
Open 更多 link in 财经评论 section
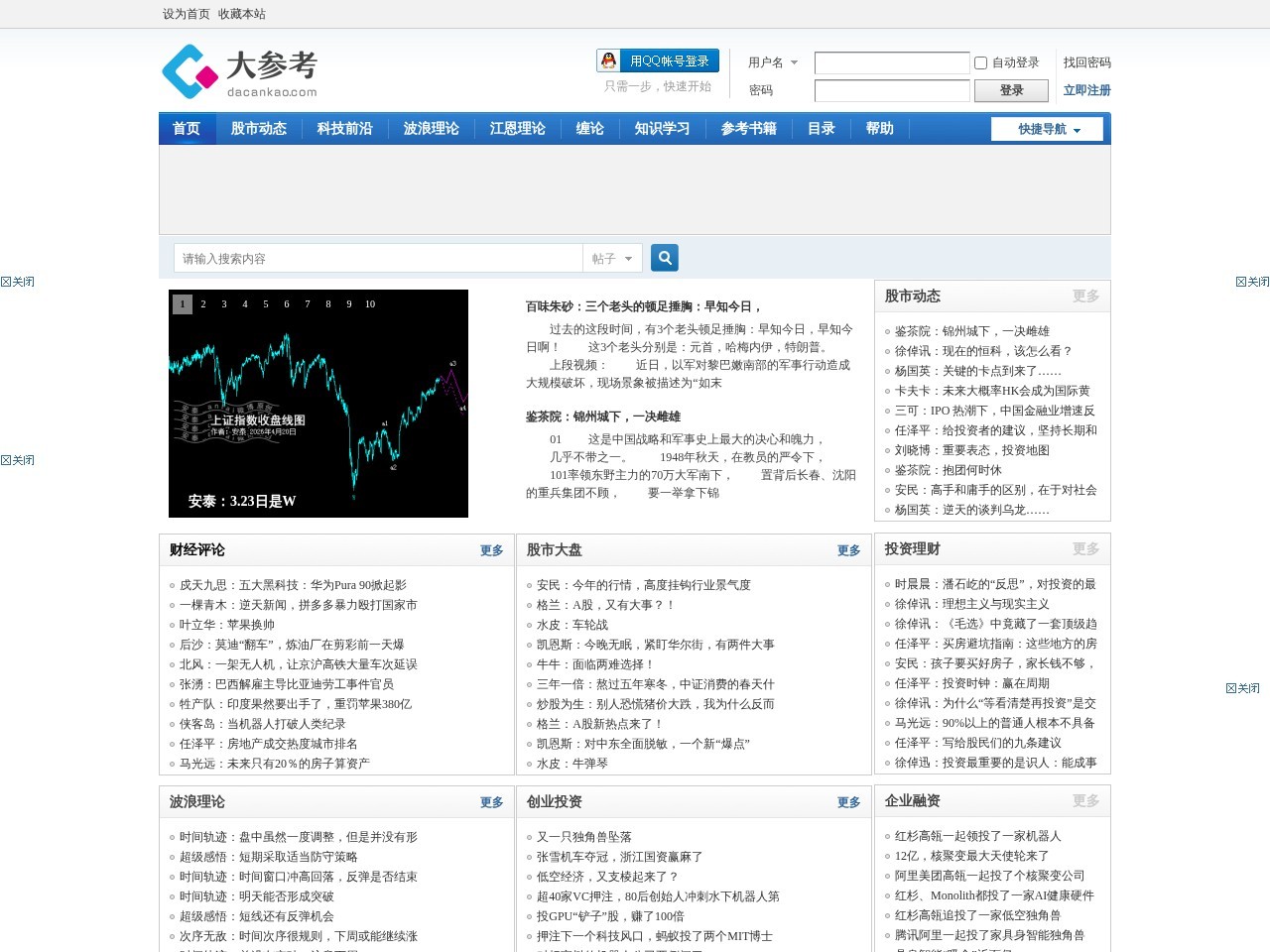(491, 550)
